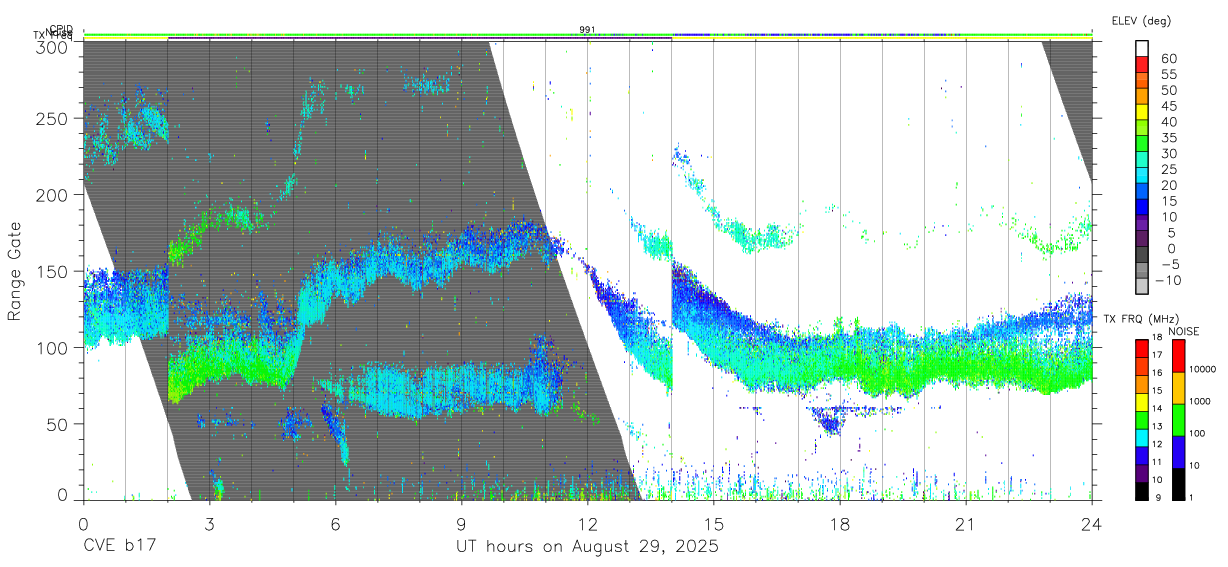The image size is (1228, 567).
Task: Click the "30" ELEV colorbar value
Action: [1167, 153]
